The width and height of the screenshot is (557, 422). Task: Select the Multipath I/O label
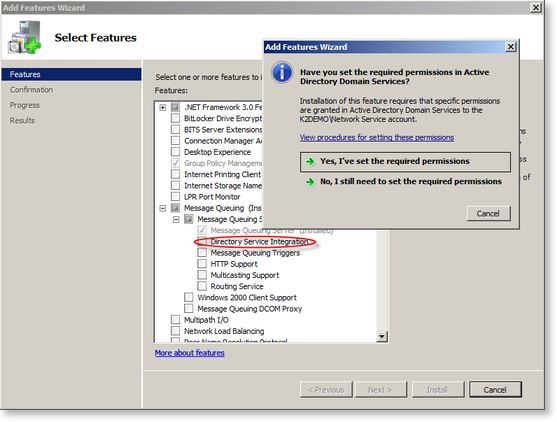point(206,320)
